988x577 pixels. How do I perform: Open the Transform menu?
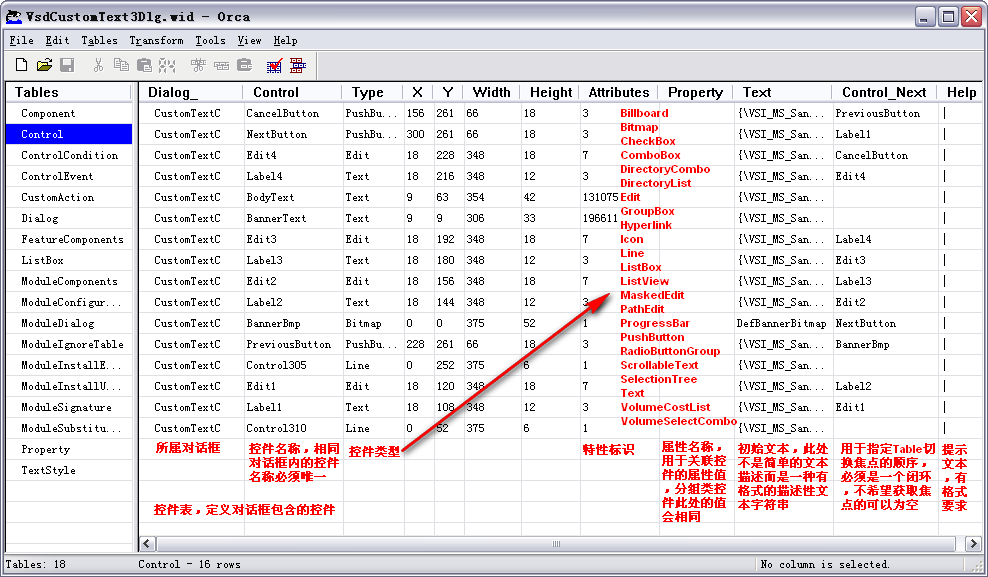coord(156,40)
